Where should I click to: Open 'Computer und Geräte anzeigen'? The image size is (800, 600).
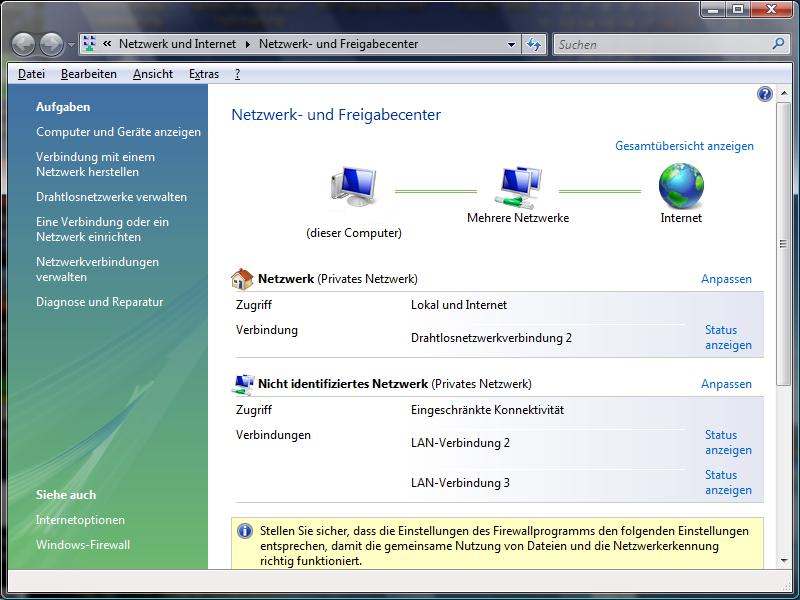pyautogui.click(x=118, y=132)
